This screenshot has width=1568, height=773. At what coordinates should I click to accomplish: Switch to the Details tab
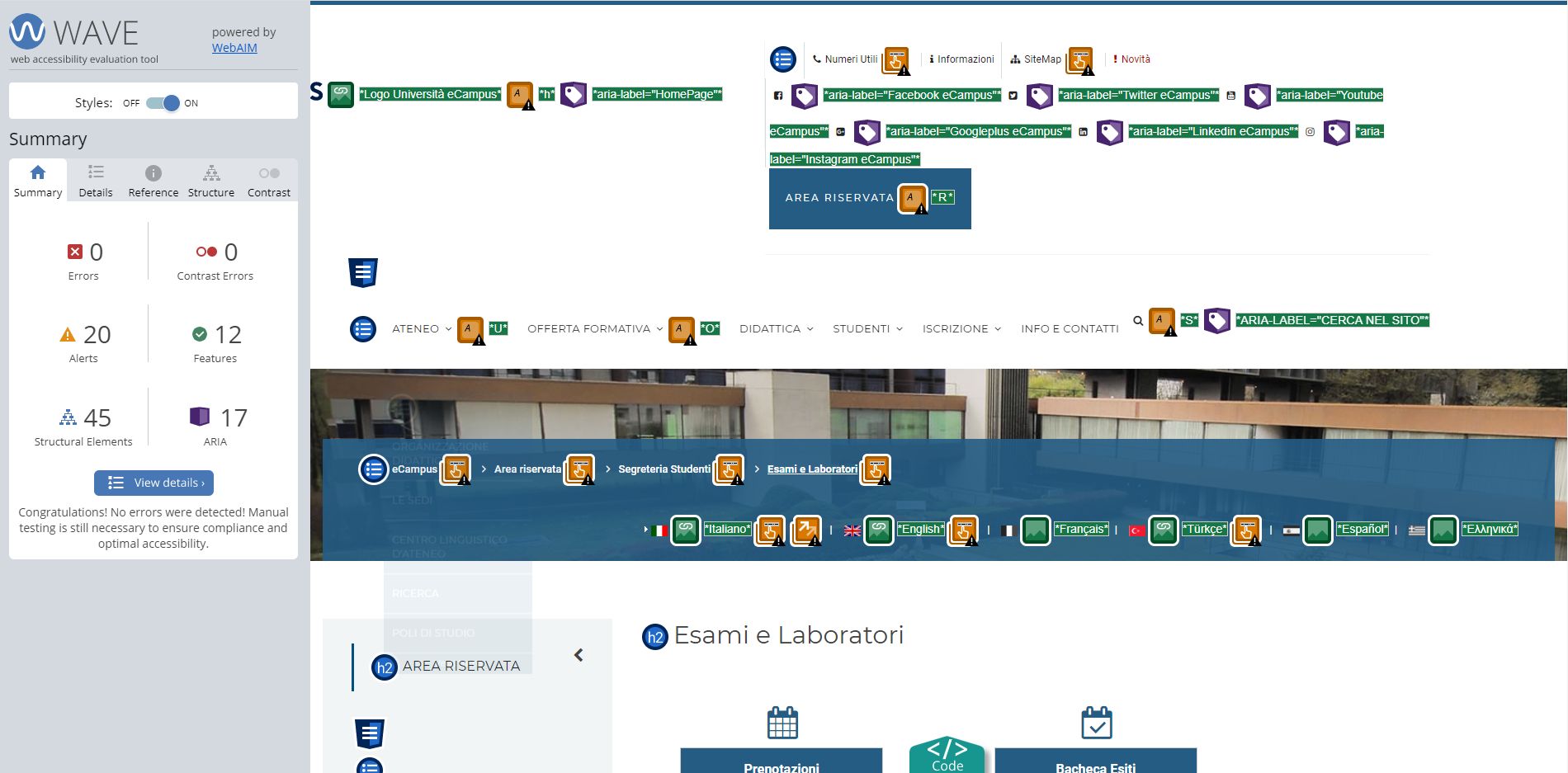(x=96, y=181)
